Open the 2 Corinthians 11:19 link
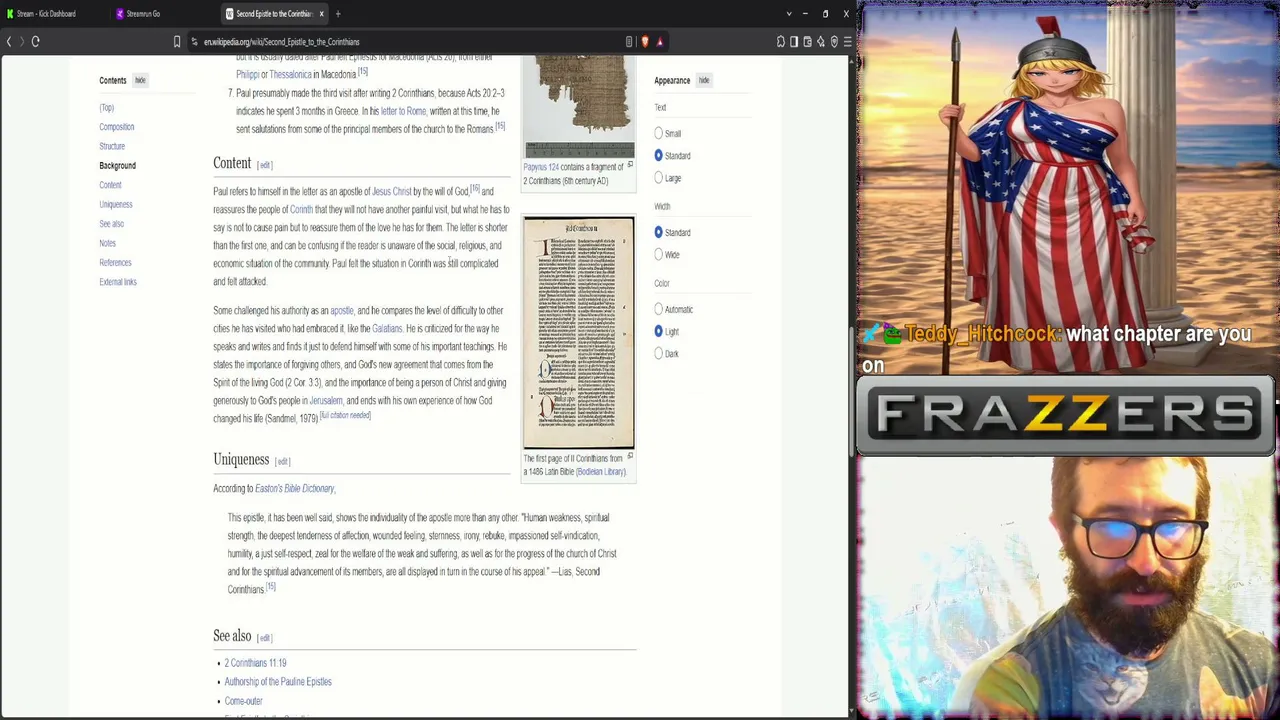This screenshot has width=1280, height=720. coord(255,663)
